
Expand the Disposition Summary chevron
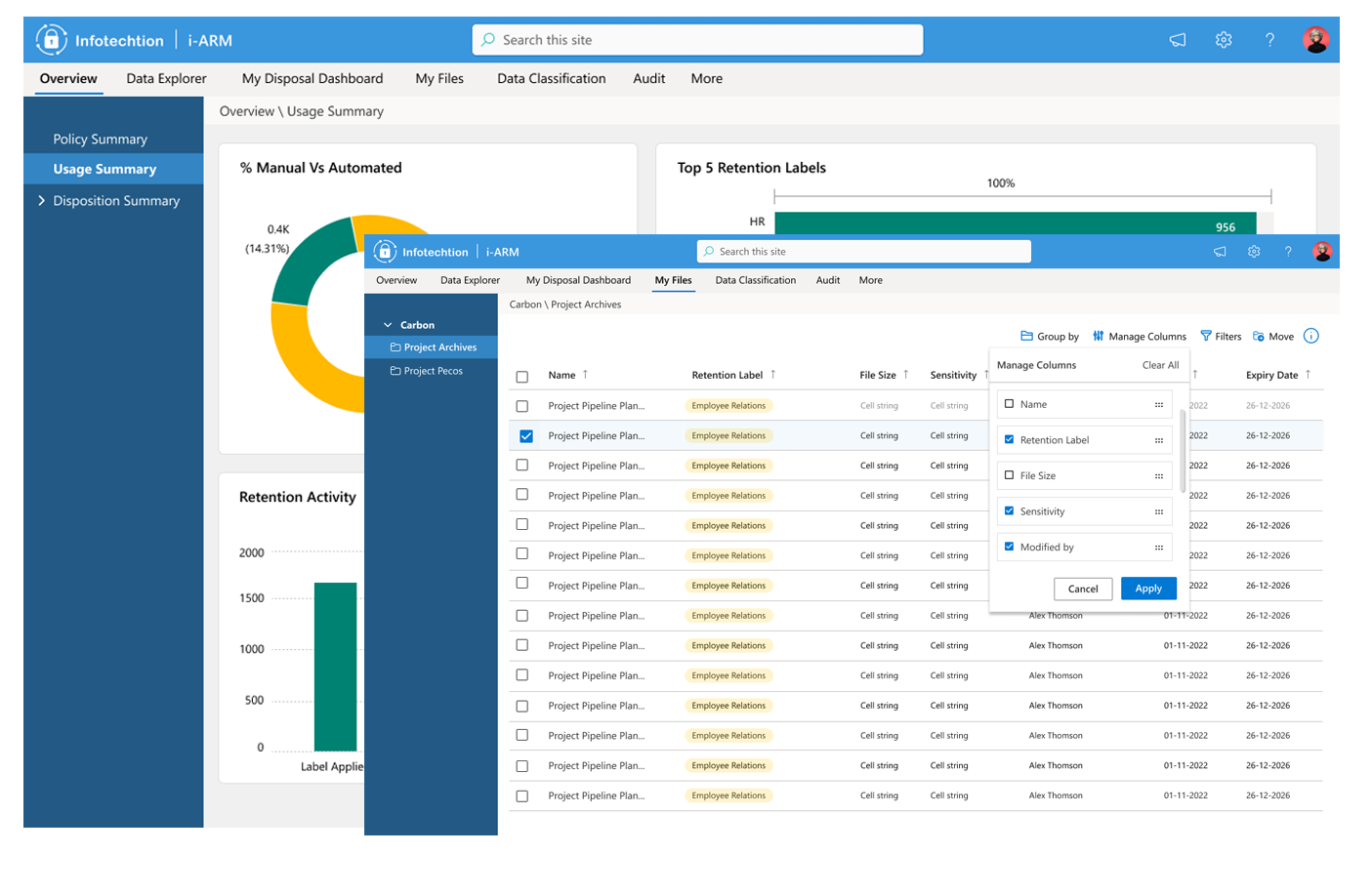[41, 200]
